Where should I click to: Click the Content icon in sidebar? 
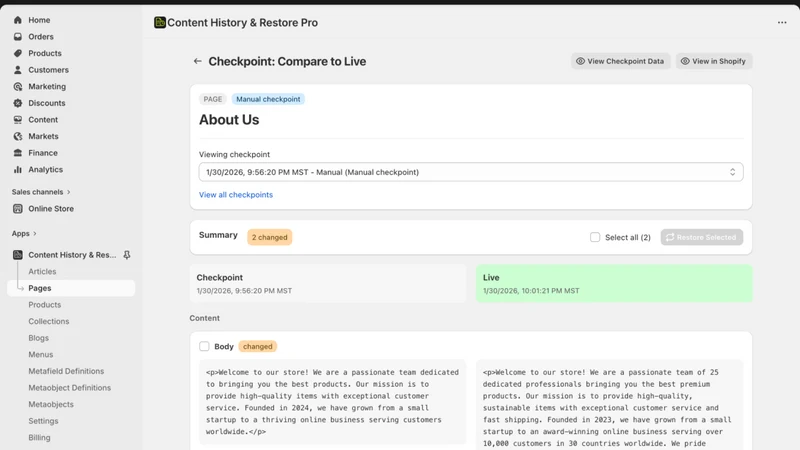point(18,119)
